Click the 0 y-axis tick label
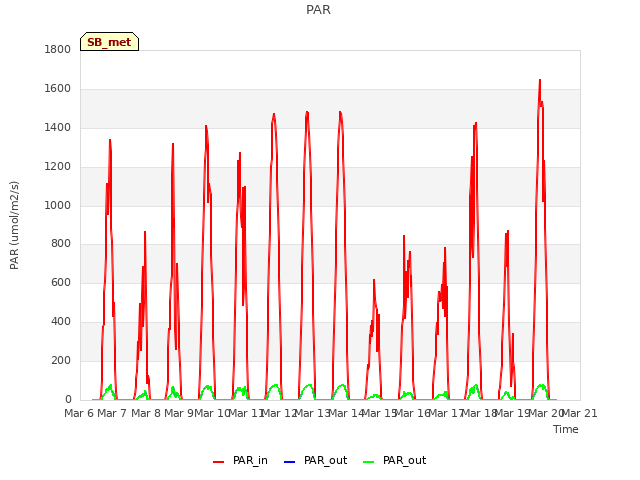This screenshot has height=480, width=640. (x=68, y=399)
